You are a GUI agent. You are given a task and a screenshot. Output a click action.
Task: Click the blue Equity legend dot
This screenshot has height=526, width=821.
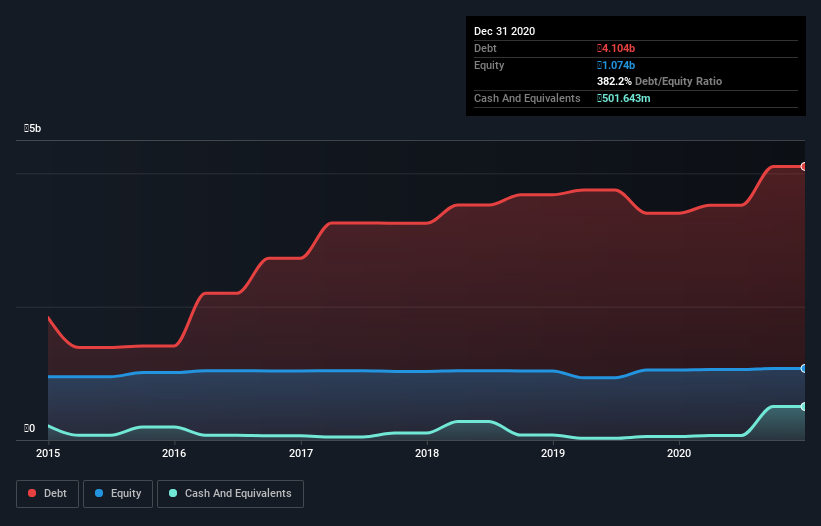99,493
